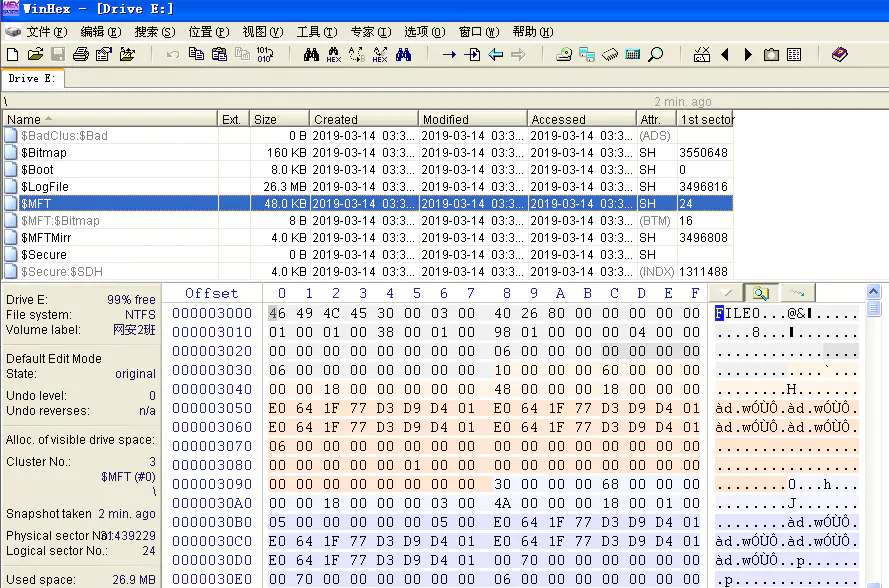The width and height of the screenshot is (889, 588).
Task: Click the go to sector icon
Action: [x=472, y=54]
